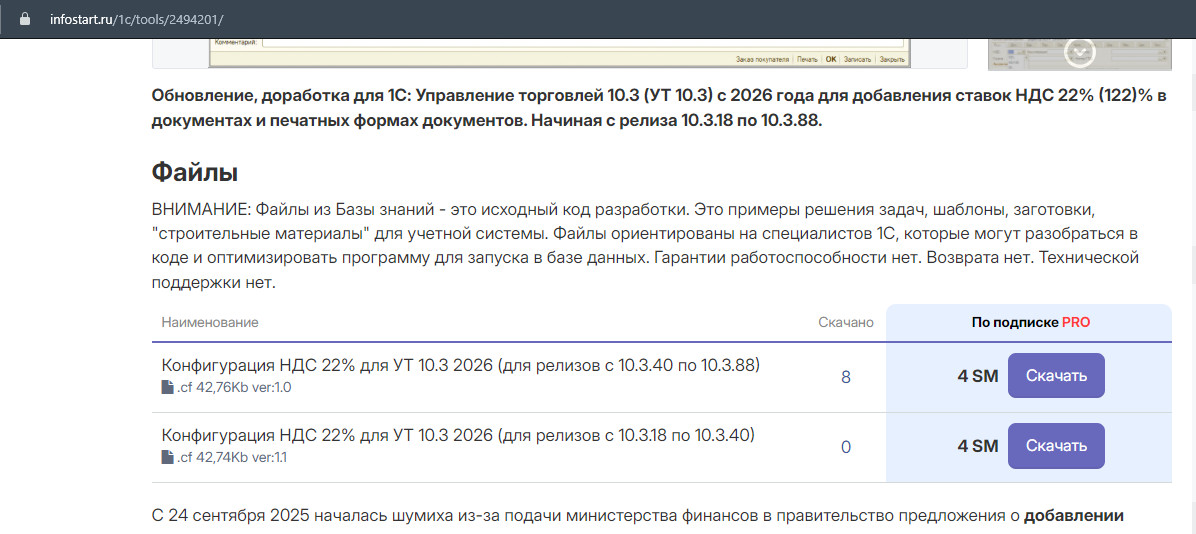Click the padlock site security icon
Screen dimensions: 1196x534
pyautogui.click(x=25, y=20)
